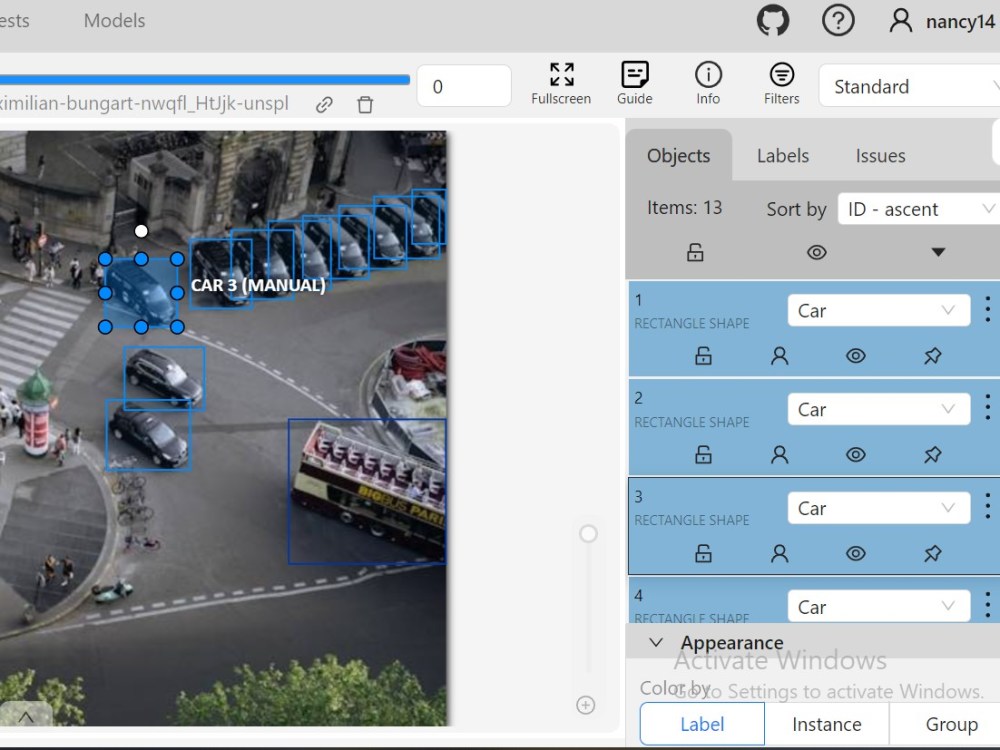This screenshot has width=1000, height=750.
Task: Hide object 2 with eye icon
Action: click(x=855, y=455)
